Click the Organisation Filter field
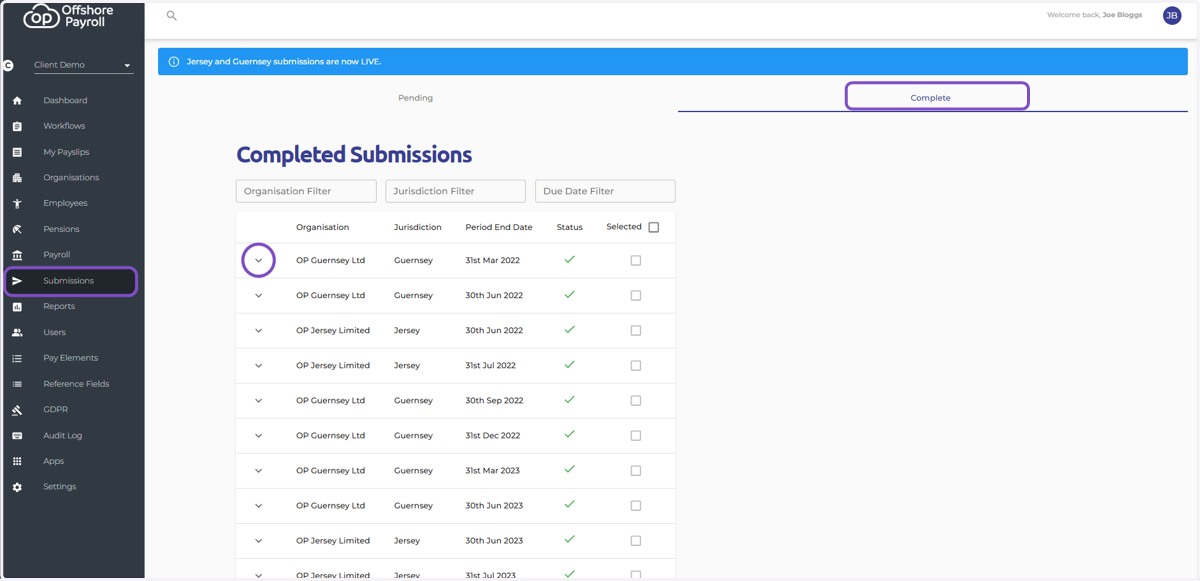The height and width of the screenshot is (581, 1200). 306,191
